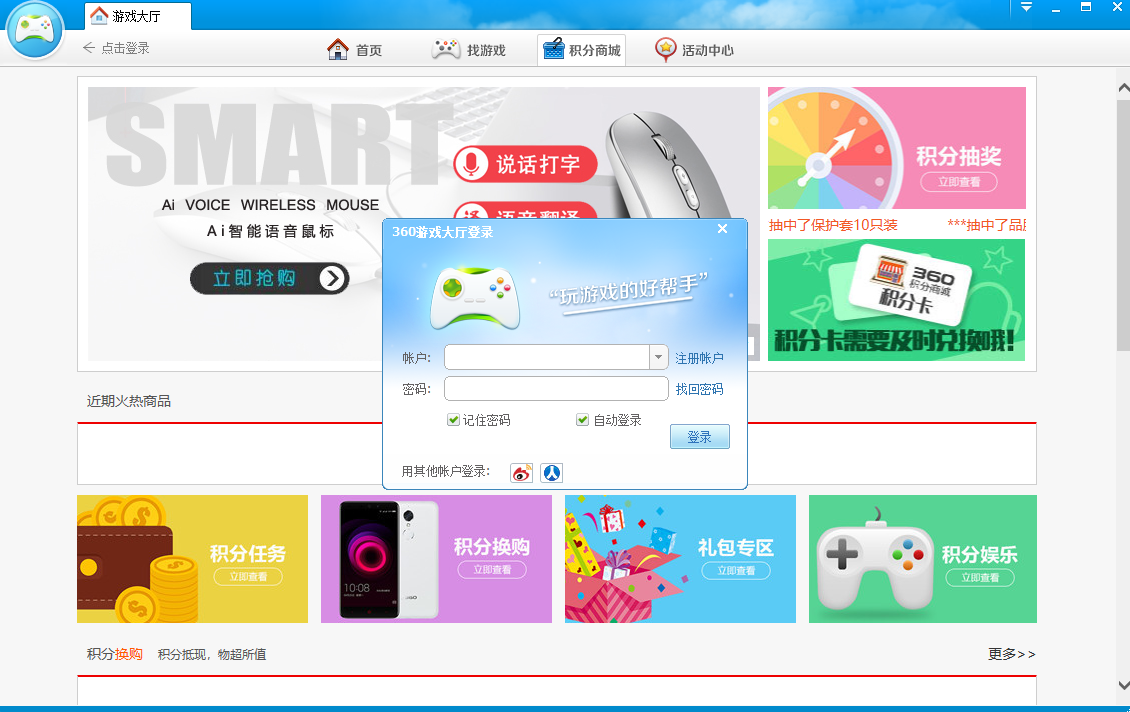Click the scrollbar up arrow
Screen dimensions: 1130x712
[x=1123, y=89]
